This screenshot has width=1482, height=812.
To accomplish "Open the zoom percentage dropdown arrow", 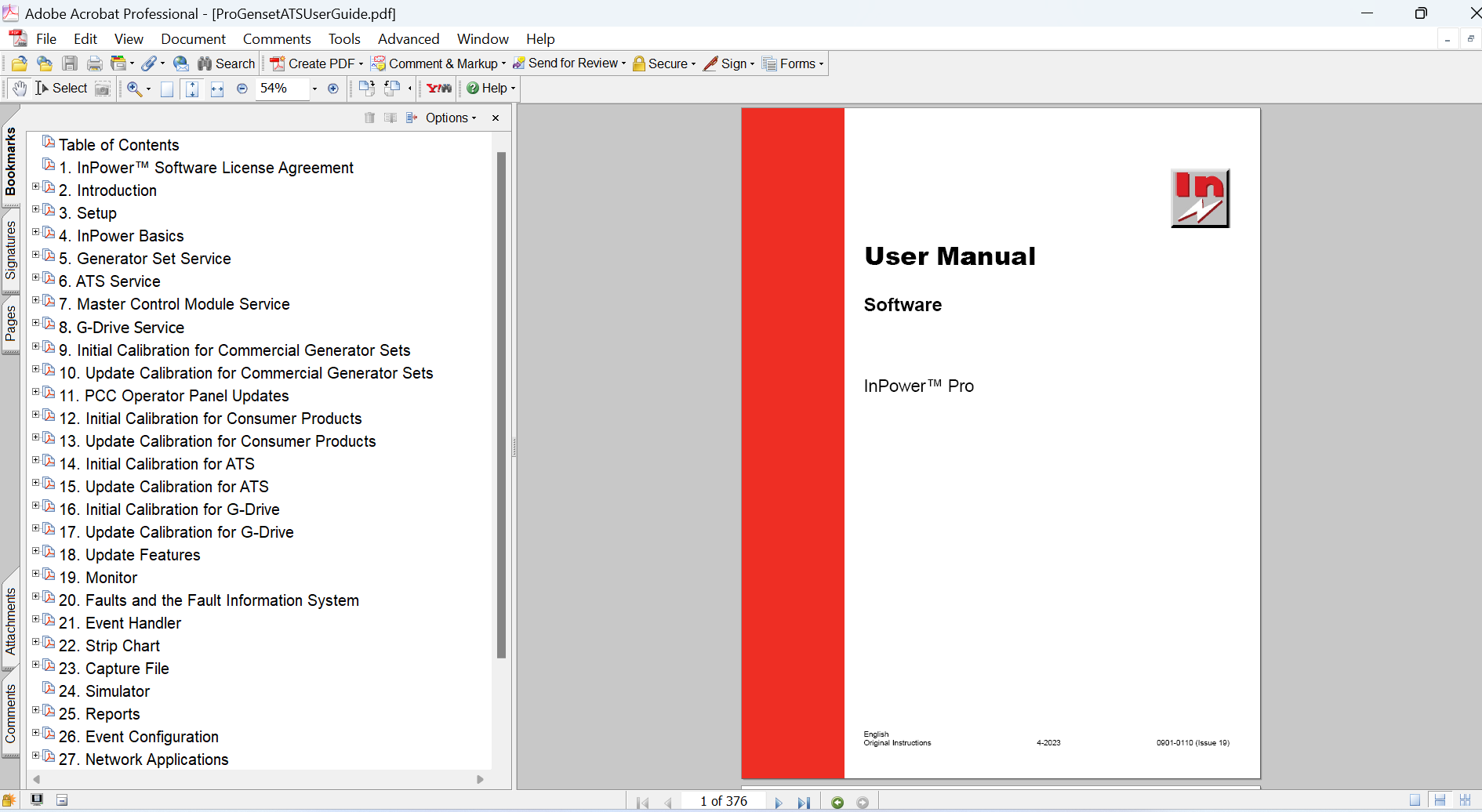I will (x=314, y=89).
